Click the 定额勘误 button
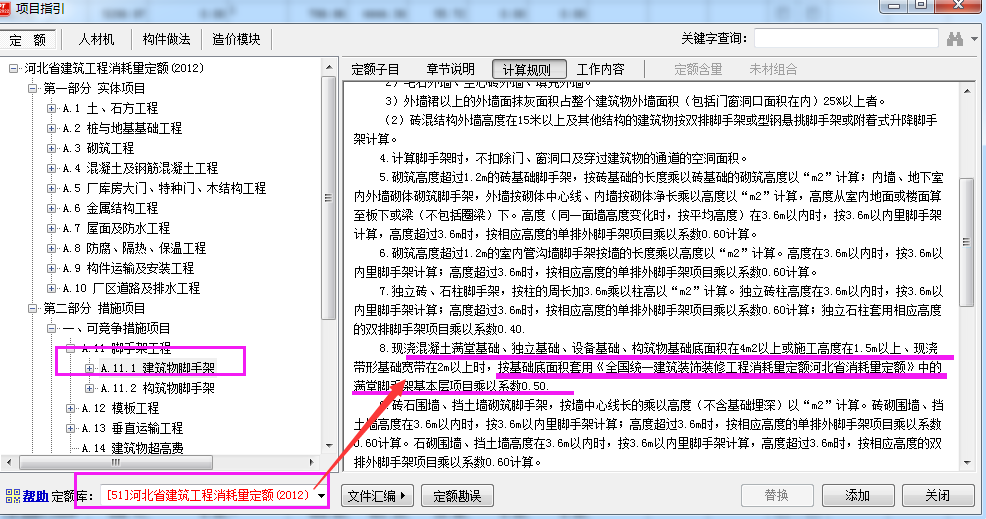The width and height of the screenshot is (986, 519). (x=457, y=496)
